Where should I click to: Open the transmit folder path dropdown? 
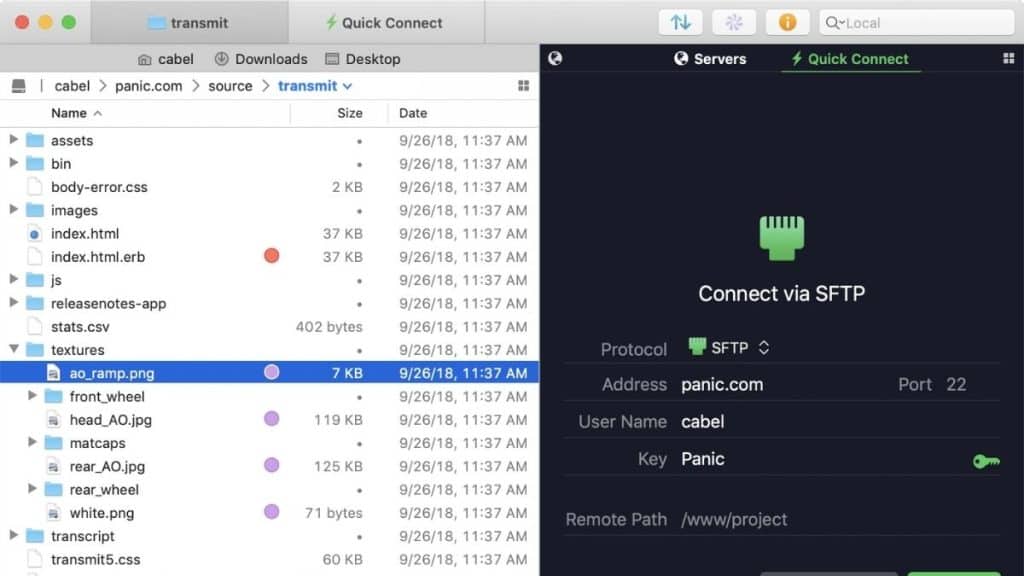317,86
